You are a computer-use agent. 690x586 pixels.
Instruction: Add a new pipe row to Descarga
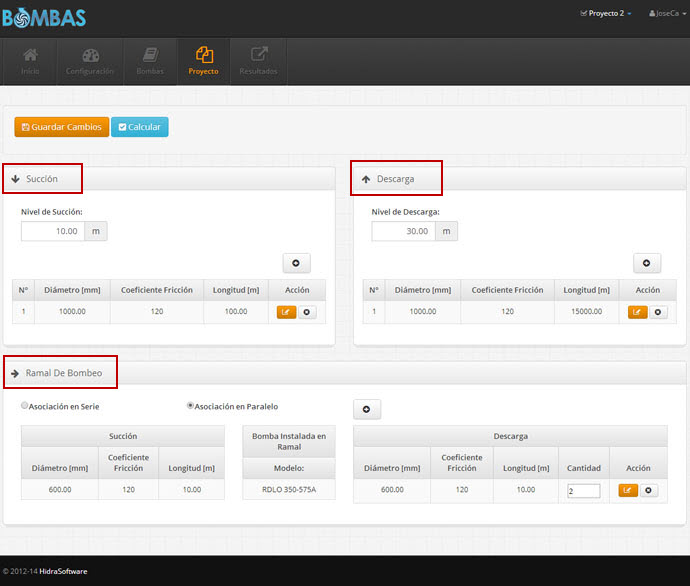pos(647,263)
